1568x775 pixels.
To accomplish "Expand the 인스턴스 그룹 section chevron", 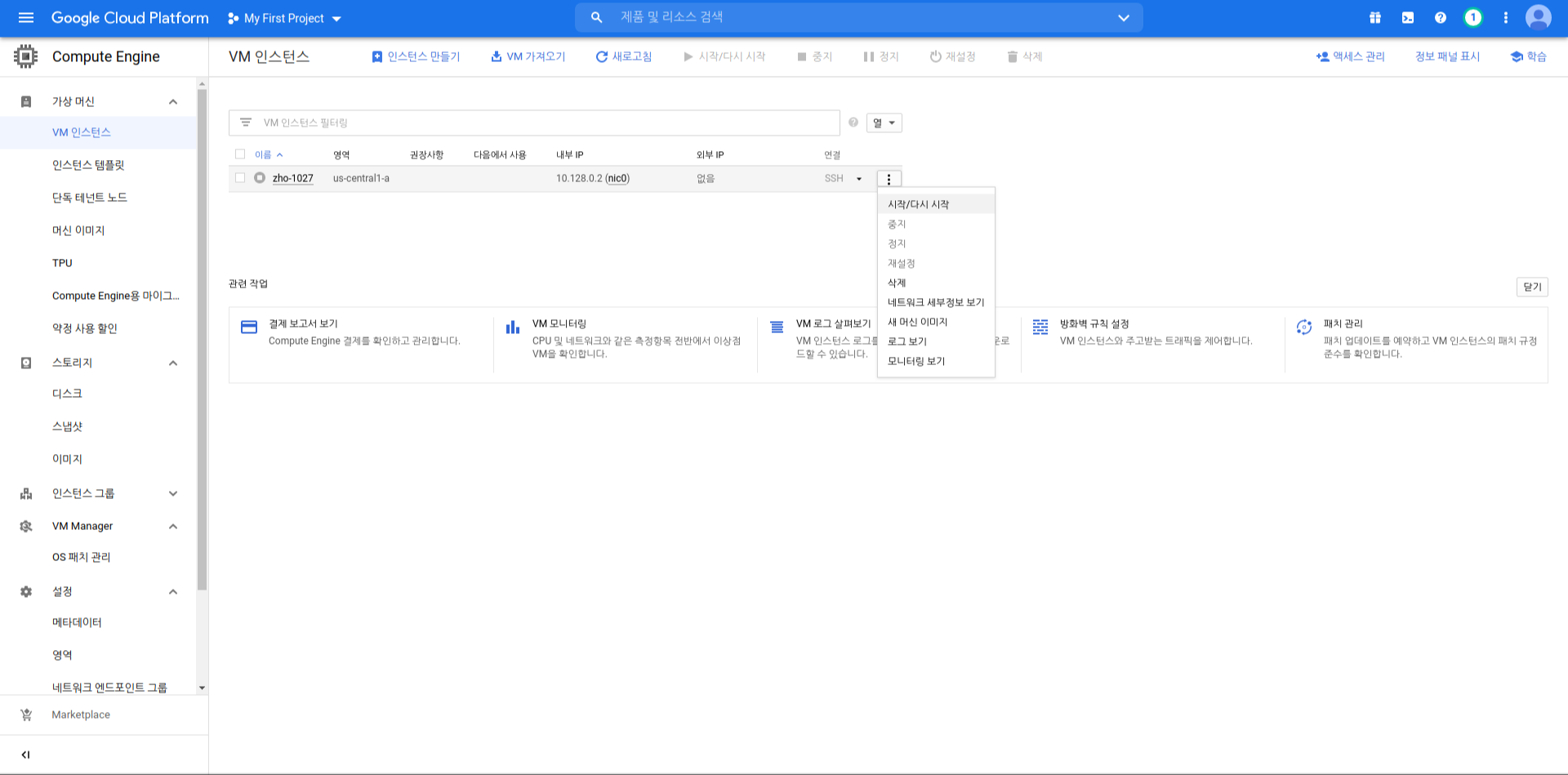I will pyautogui.click(x=173, y=493).
